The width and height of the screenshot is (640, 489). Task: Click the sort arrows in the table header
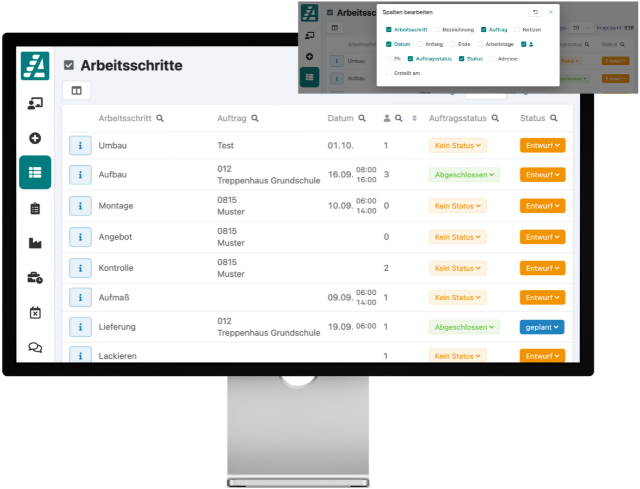click(x=414, y=119)
